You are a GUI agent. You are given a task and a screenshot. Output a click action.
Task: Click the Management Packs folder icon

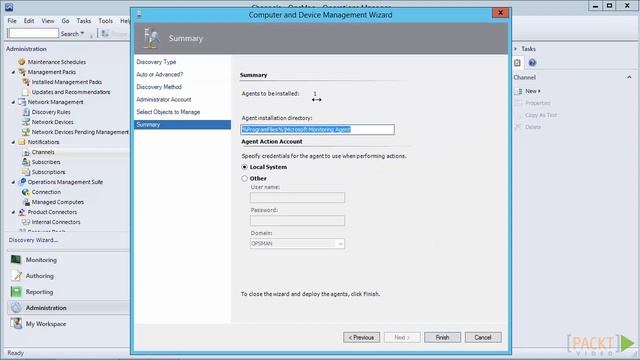click(22, 72)
